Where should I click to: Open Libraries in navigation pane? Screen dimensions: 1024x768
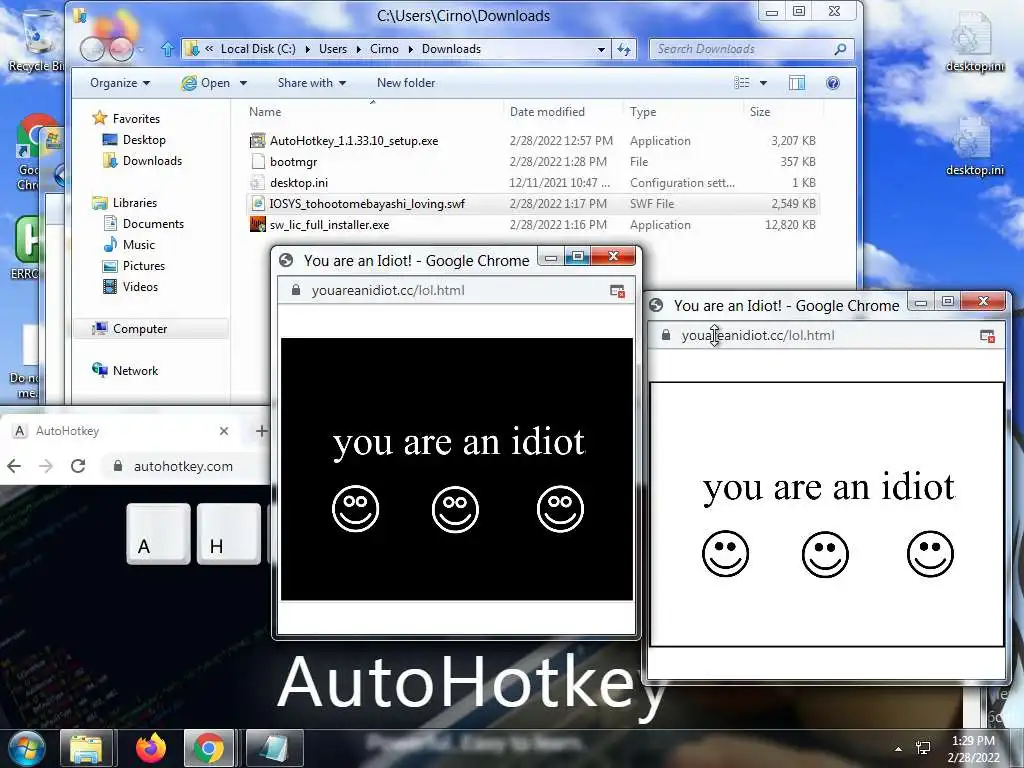point(135,202)
